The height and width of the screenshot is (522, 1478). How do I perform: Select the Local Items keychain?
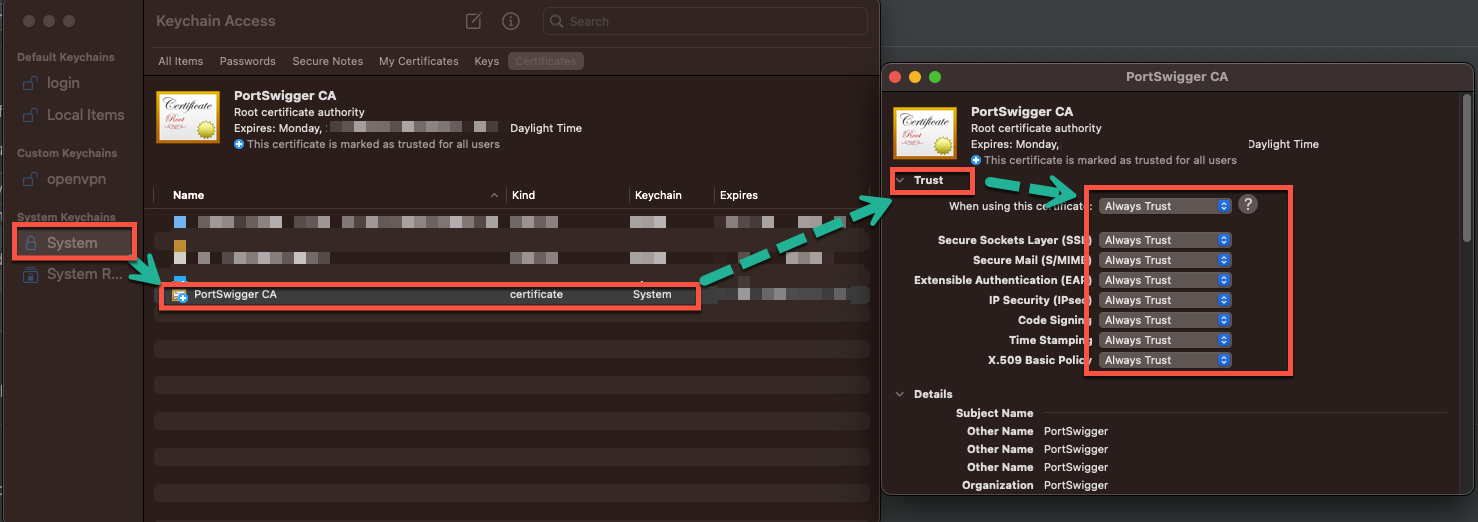coord(86,115)
